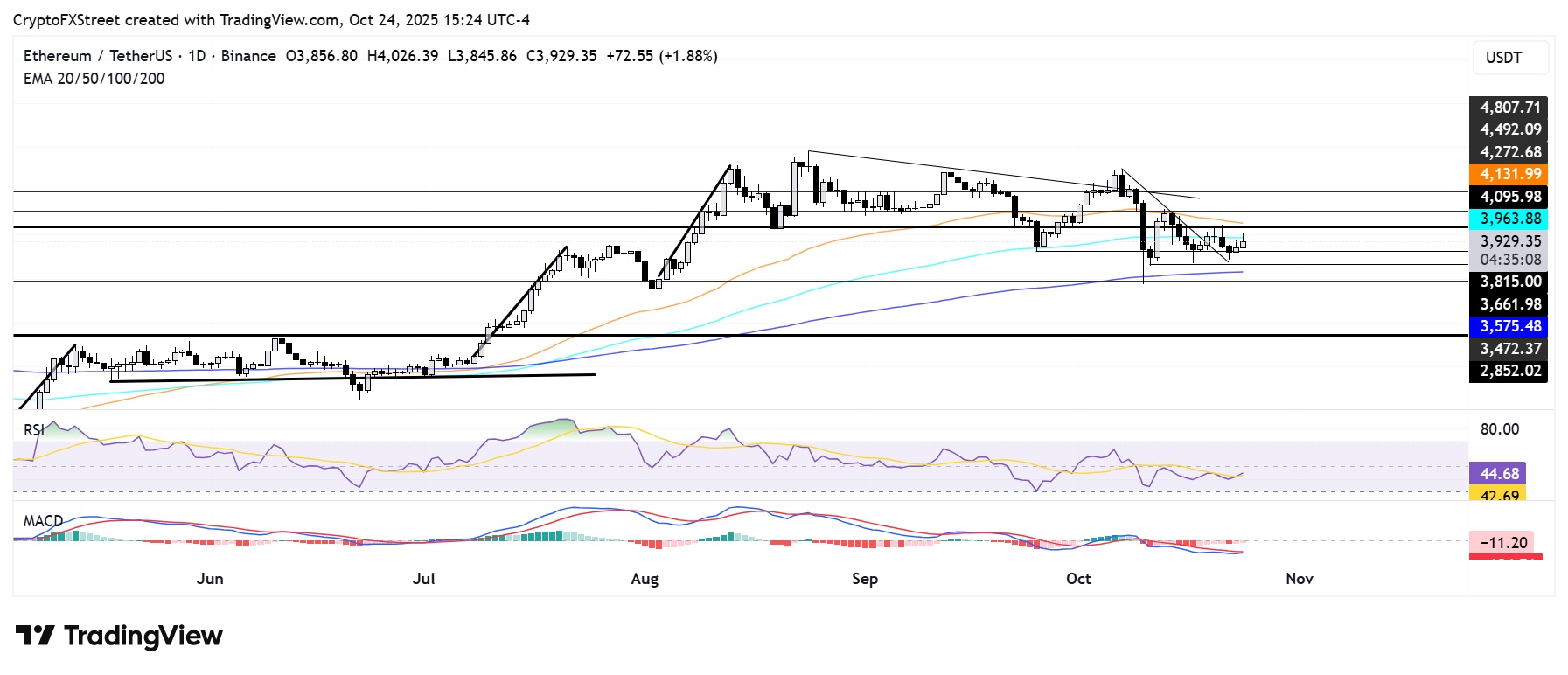Viewport: 1568px width, 675px height.
Task: Click the purple 44.68 RSI value tag
Action: (x=1498, y=473)
